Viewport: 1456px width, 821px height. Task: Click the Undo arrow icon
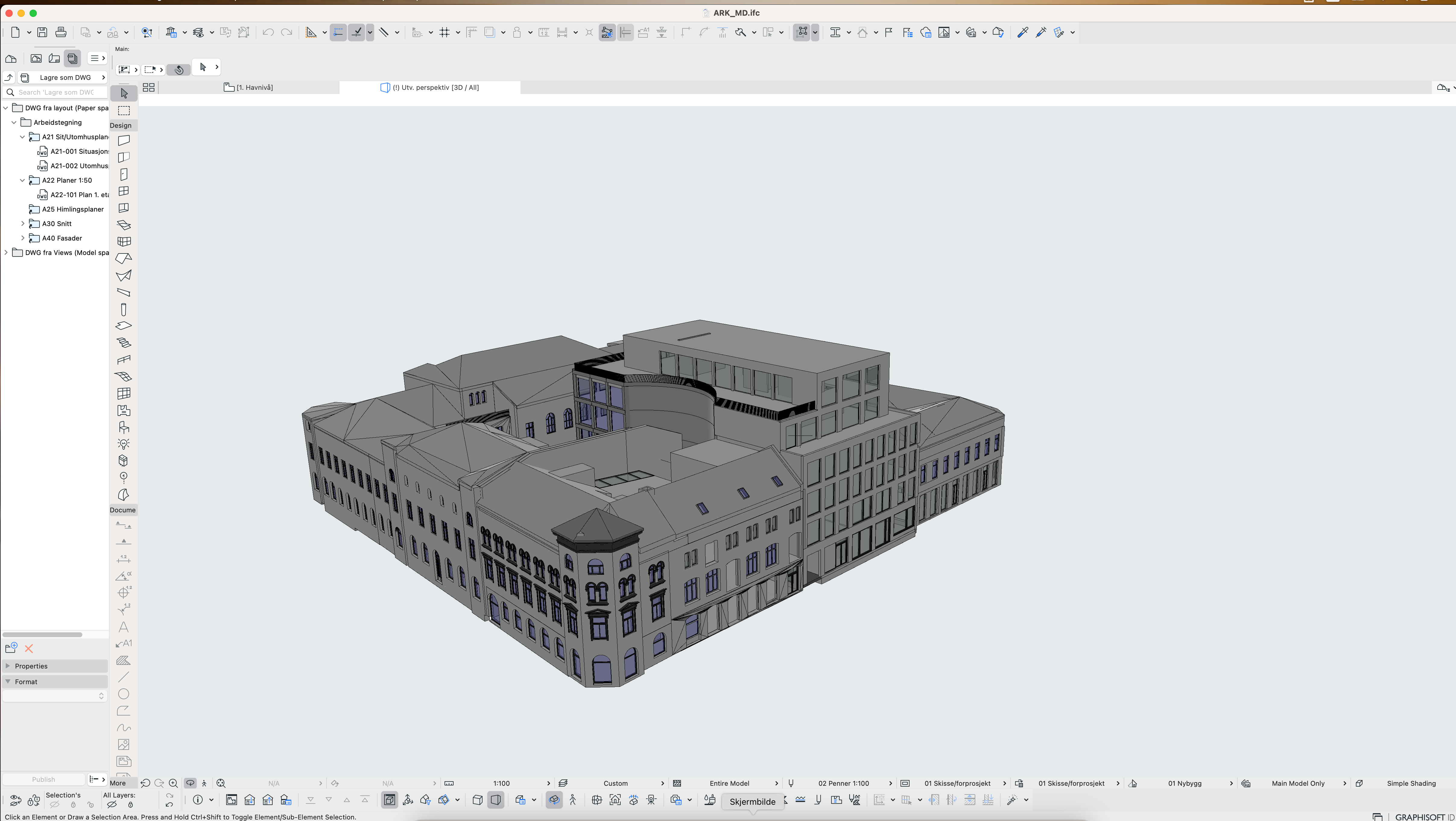(x=268, y=32)
